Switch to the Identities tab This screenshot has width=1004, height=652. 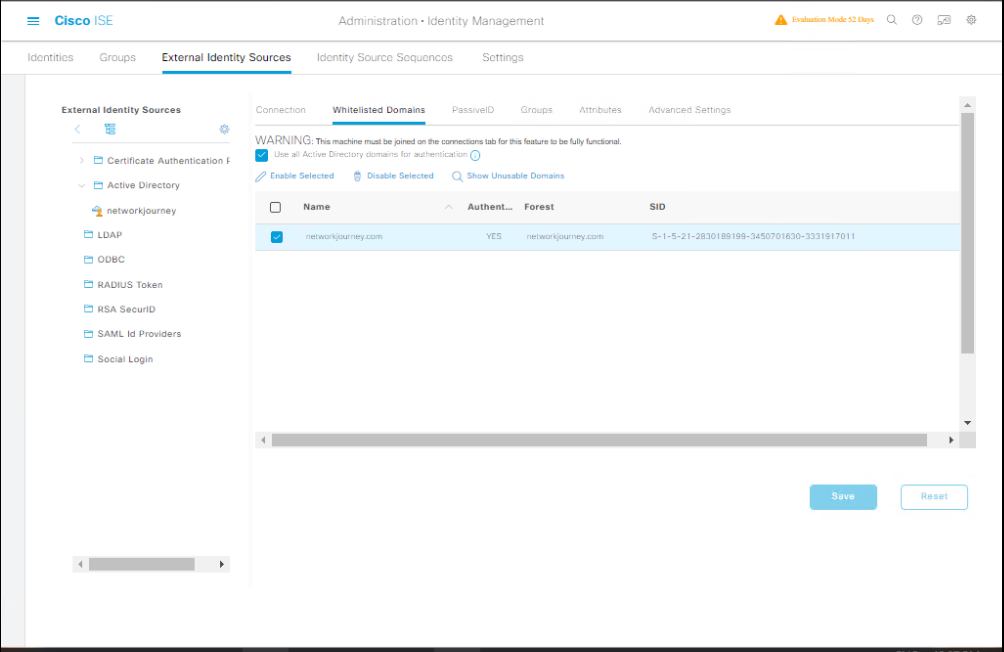coord(50,58)
